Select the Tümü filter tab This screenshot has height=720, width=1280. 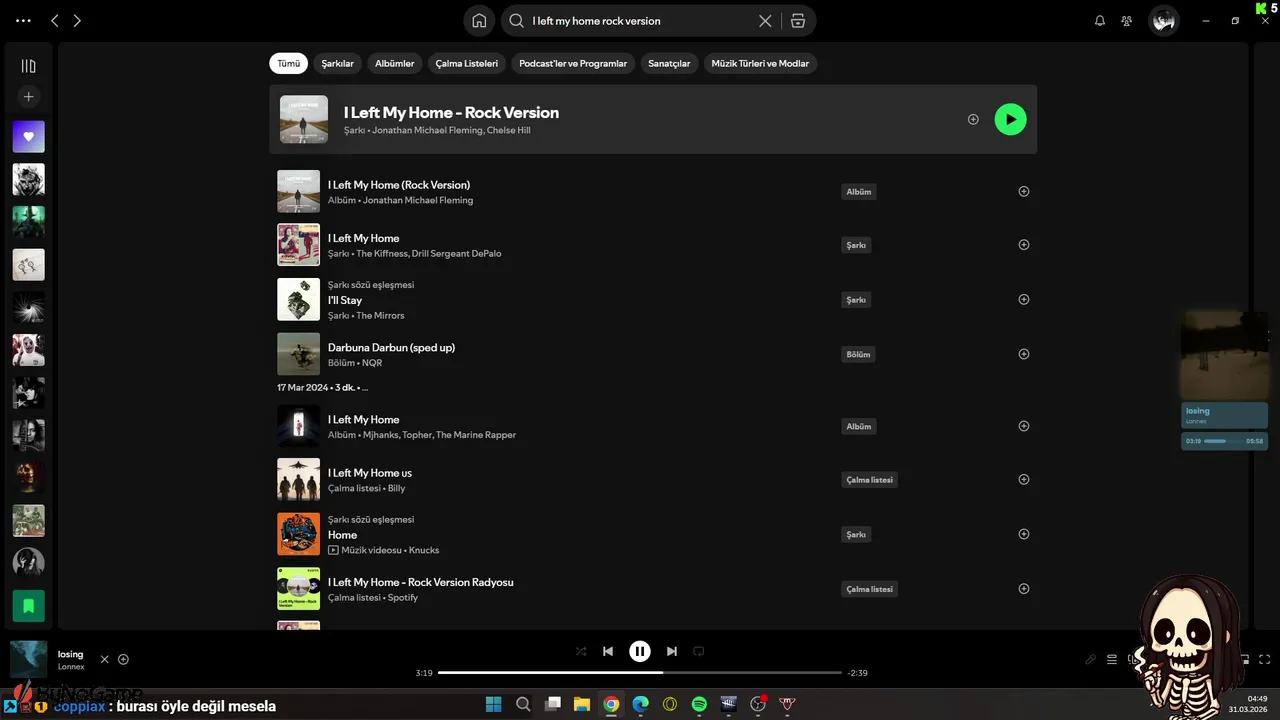click(288, 63)
